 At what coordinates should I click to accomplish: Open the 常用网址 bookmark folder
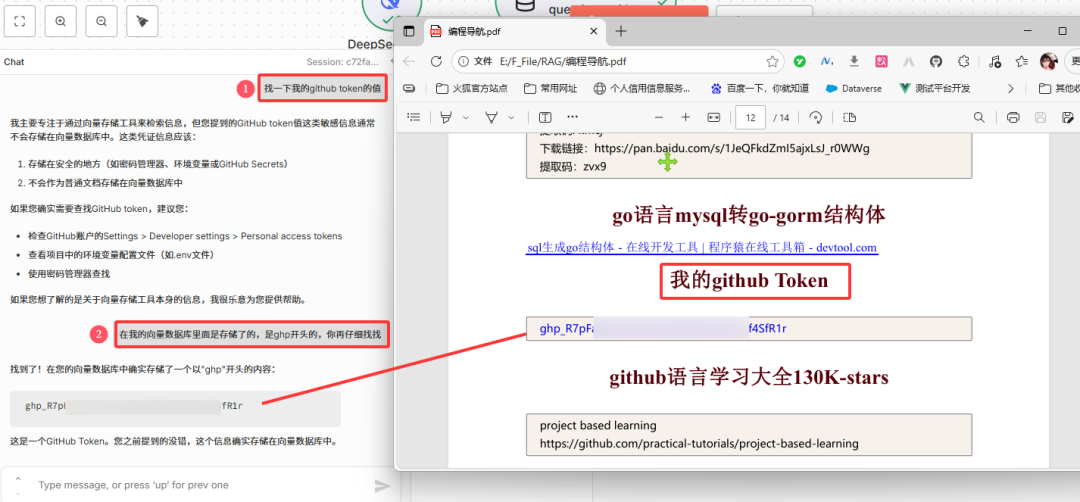click(x=550, y=88)
